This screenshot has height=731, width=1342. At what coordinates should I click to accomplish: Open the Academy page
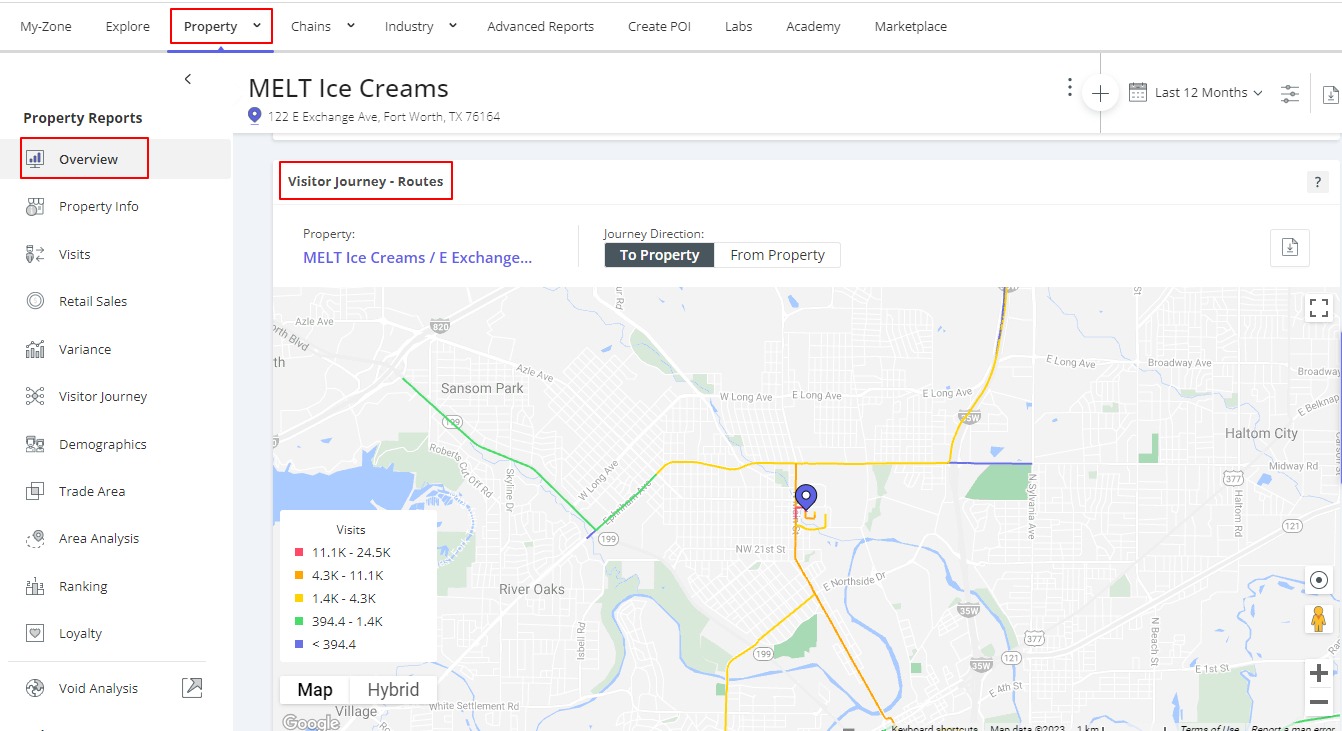point(813,26)
